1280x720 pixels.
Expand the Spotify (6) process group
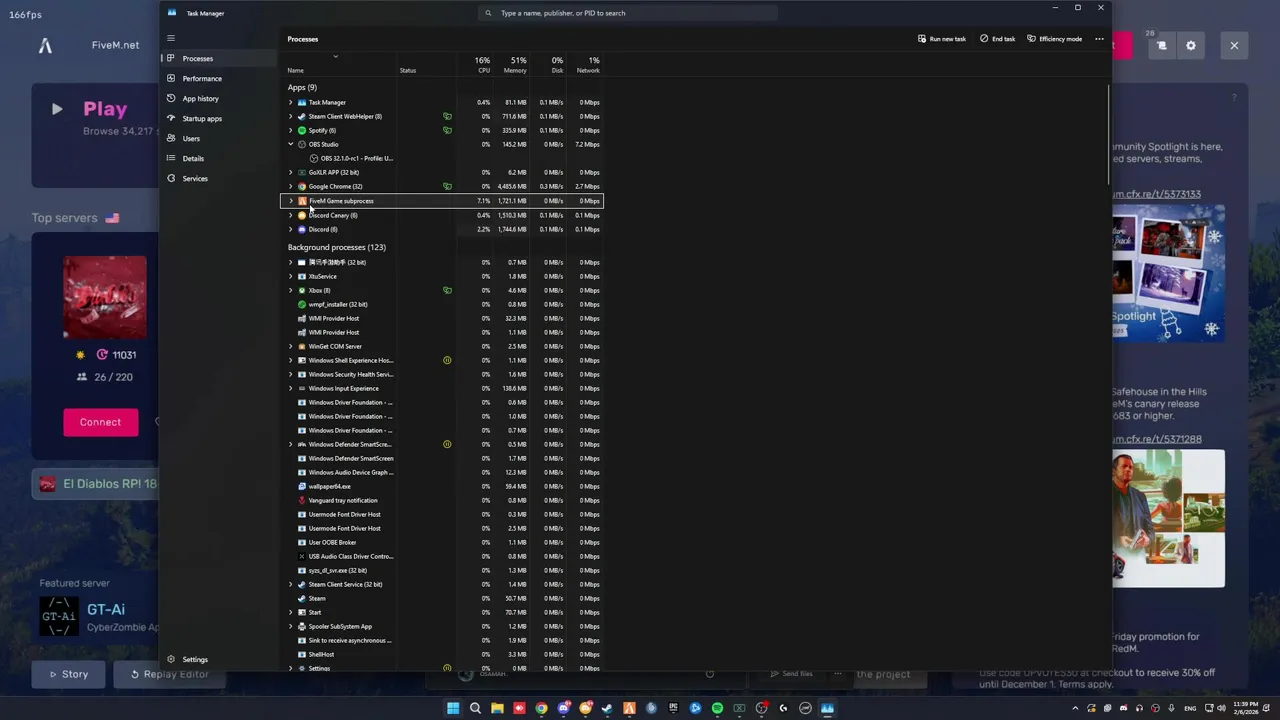pyautogui.click(x=291, y=130)
